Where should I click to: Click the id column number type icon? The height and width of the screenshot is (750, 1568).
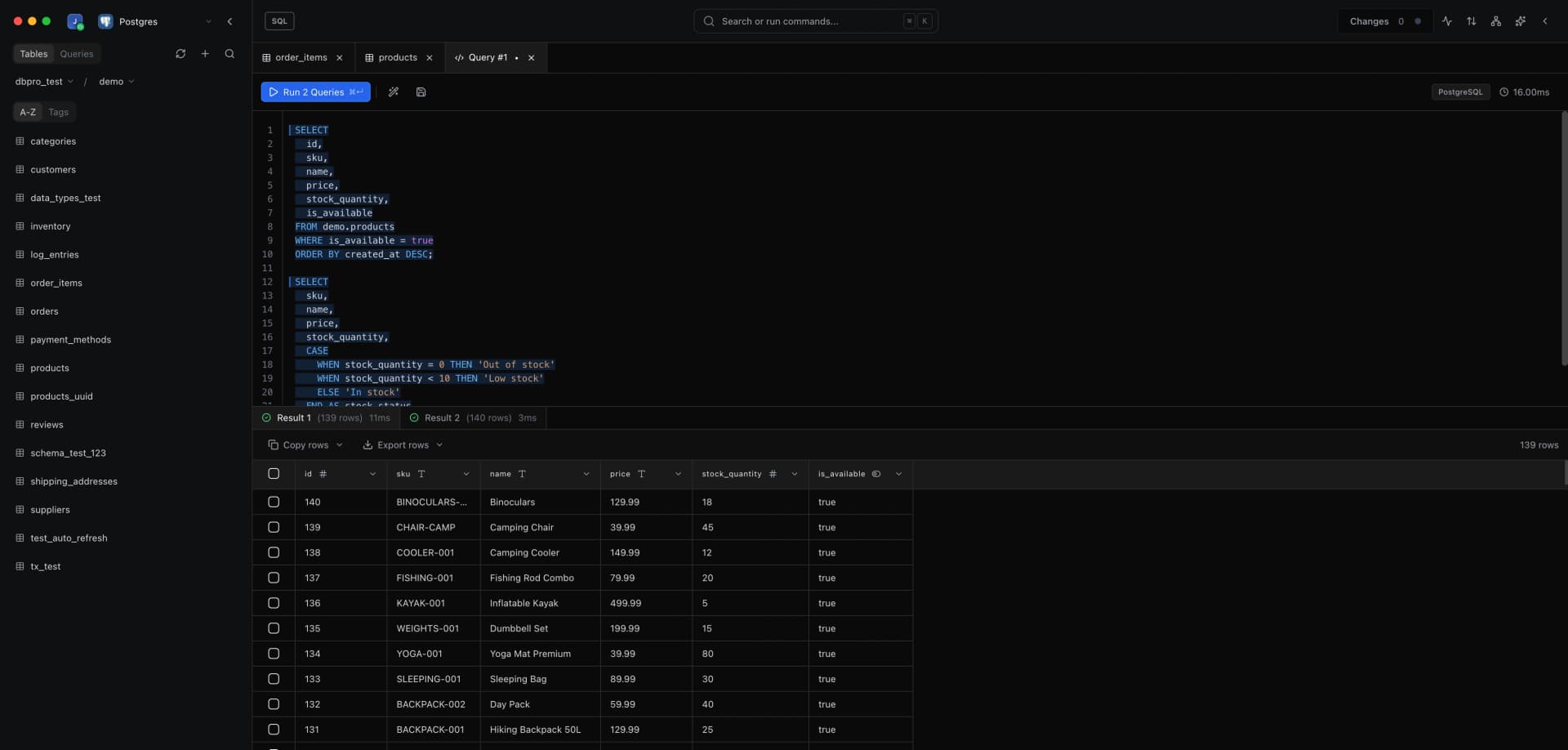tap(323, 474)
